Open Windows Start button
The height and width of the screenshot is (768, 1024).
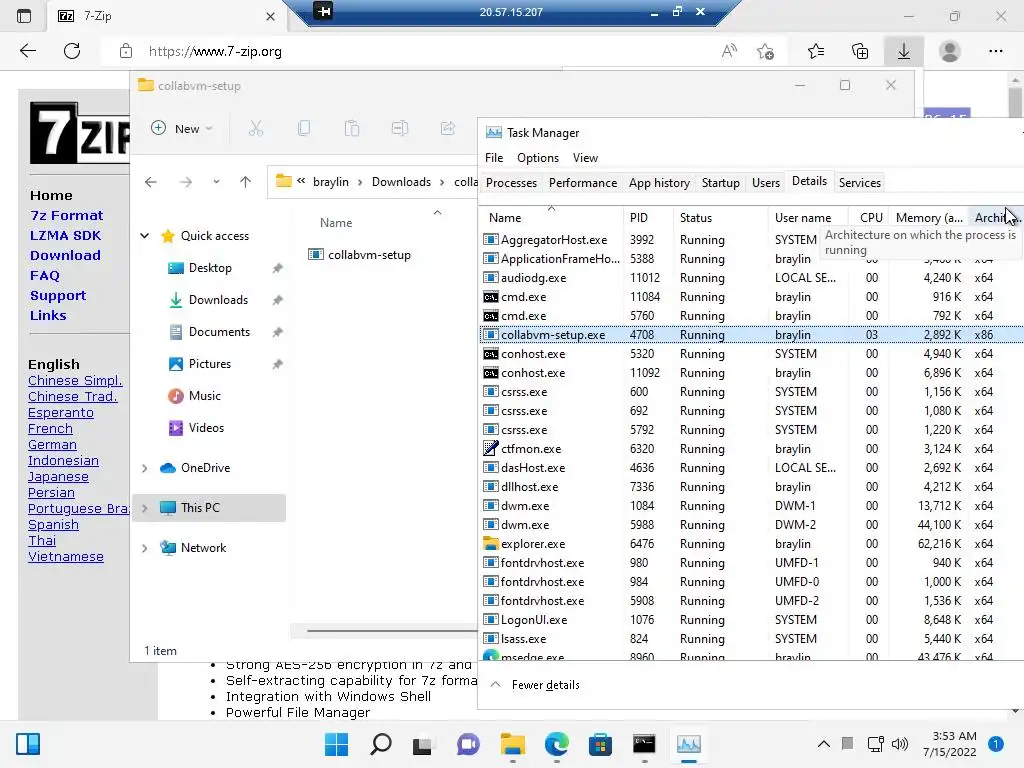click(x=336, y=744)
